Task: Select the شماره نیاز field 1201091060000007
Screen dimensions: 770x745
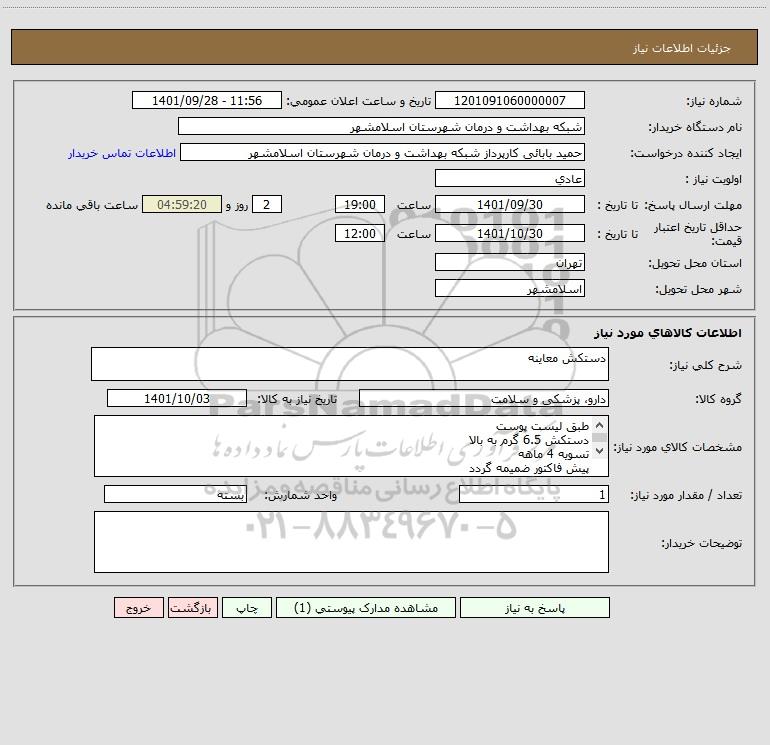Action: click(510, 100)
